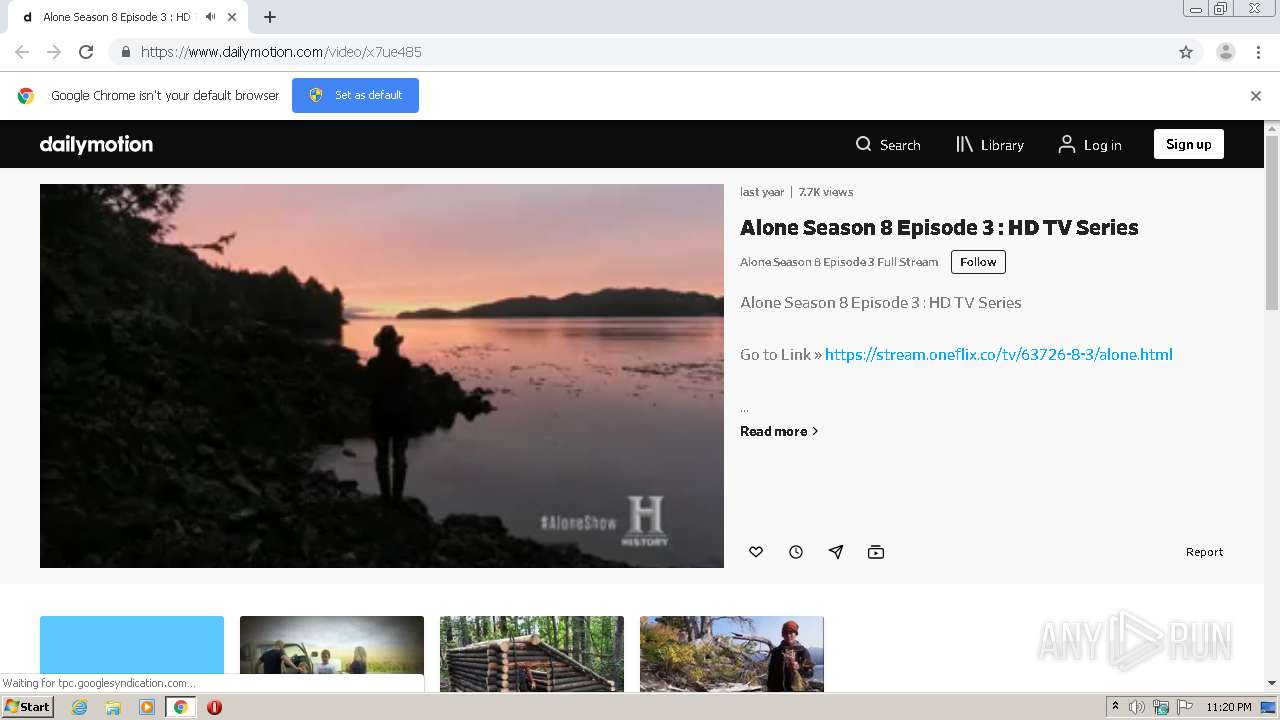1280x720 pixels.
Task: Click the 7.7K views text
Action: 826,192
